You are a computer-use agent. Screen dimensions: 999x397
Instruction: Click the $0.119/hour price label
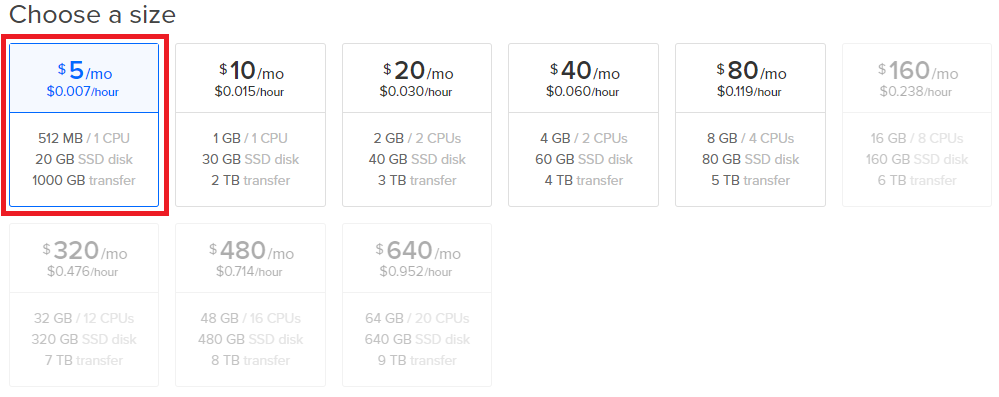tap(749, 92)
